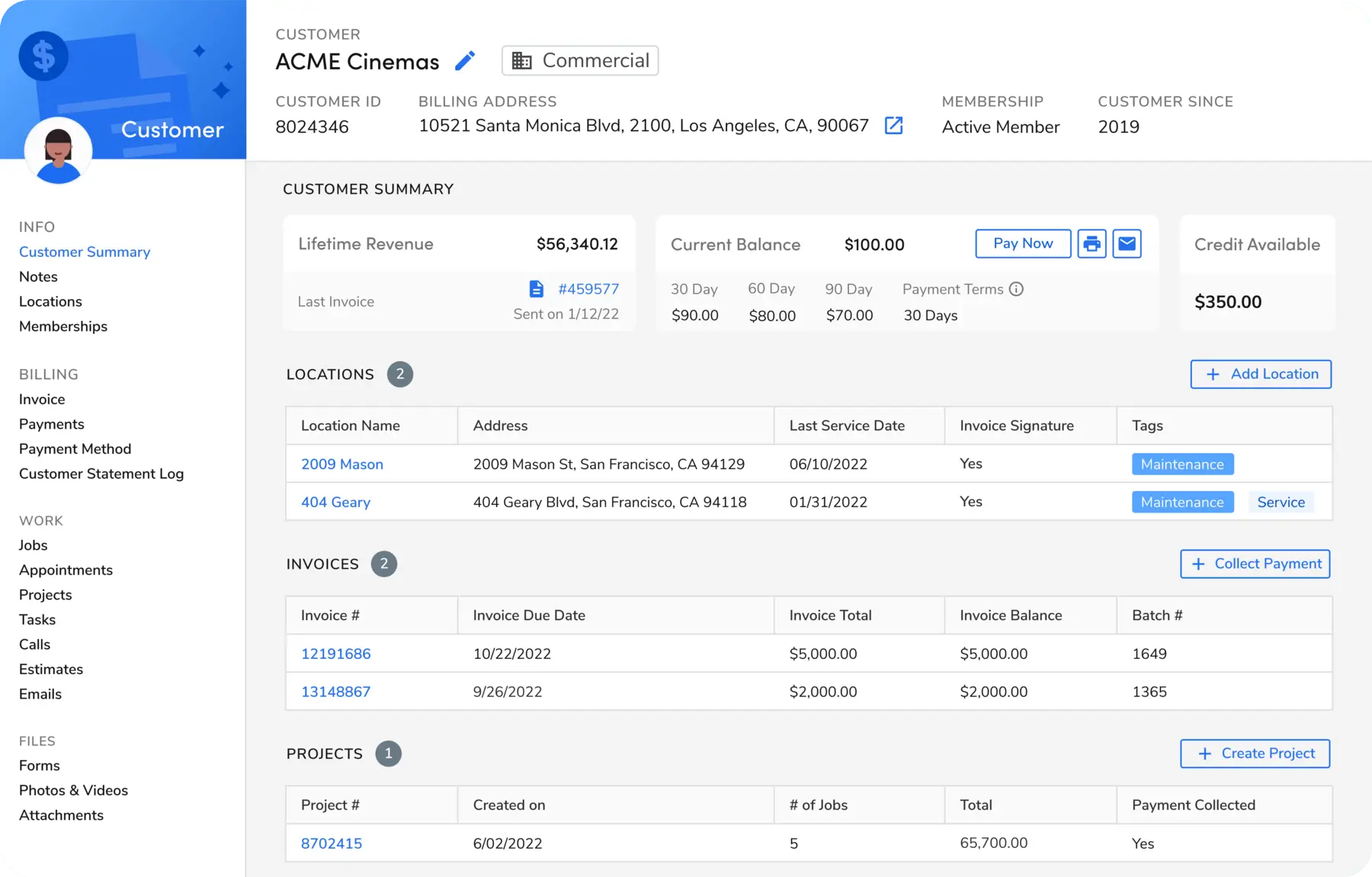Click the dollar sign logo icon
Viewport: 1372px width, 877px height.
pos(43,56)
